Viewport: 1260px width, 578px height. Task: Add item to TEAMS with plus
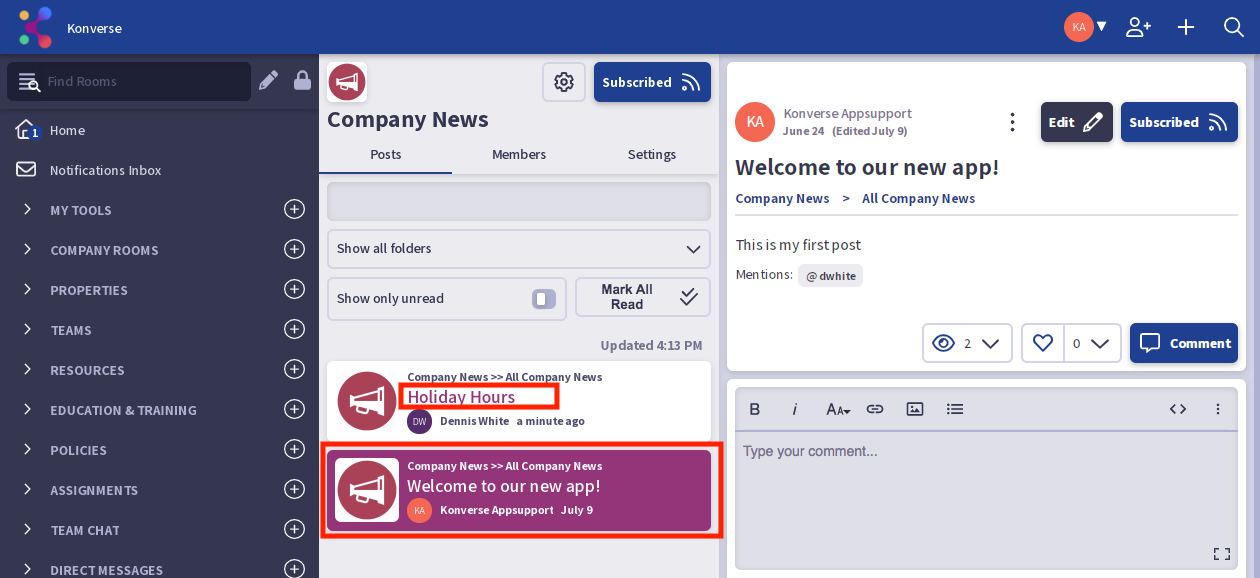[x=294, y=329]
